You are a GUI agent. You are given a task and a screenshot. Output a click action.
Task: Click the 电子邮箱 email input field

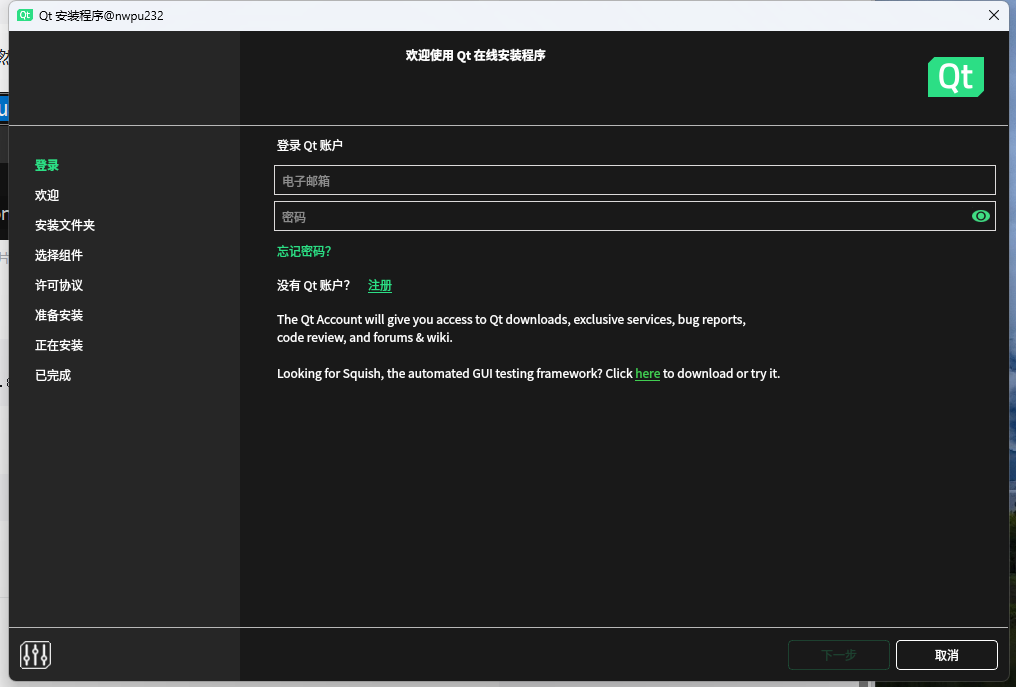tap(634, 180)
